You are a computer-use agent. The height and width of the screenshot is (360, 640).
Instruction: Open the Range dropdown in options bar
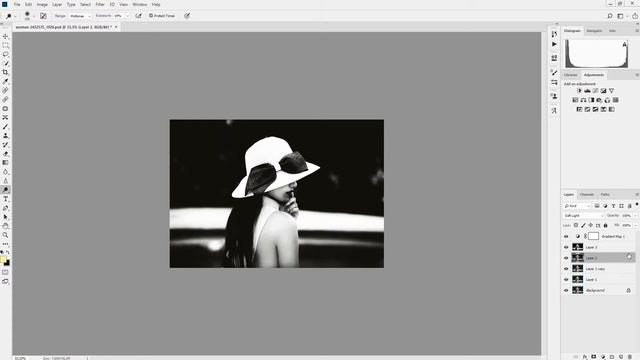pyautogui.click(x=80, y=16)
